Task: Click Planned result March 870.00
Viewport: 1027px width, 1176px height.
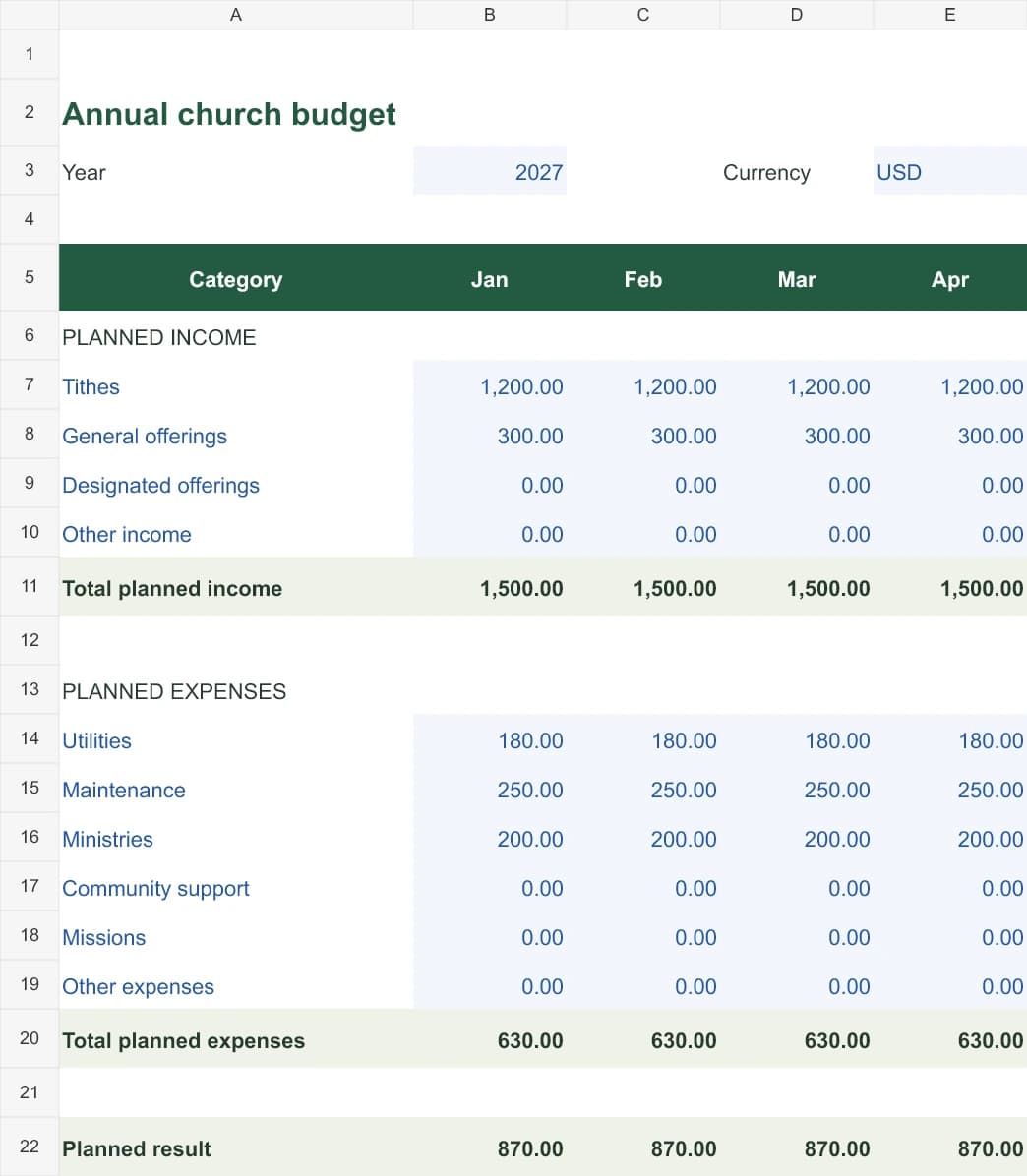Action: [x=797, y=1147]
